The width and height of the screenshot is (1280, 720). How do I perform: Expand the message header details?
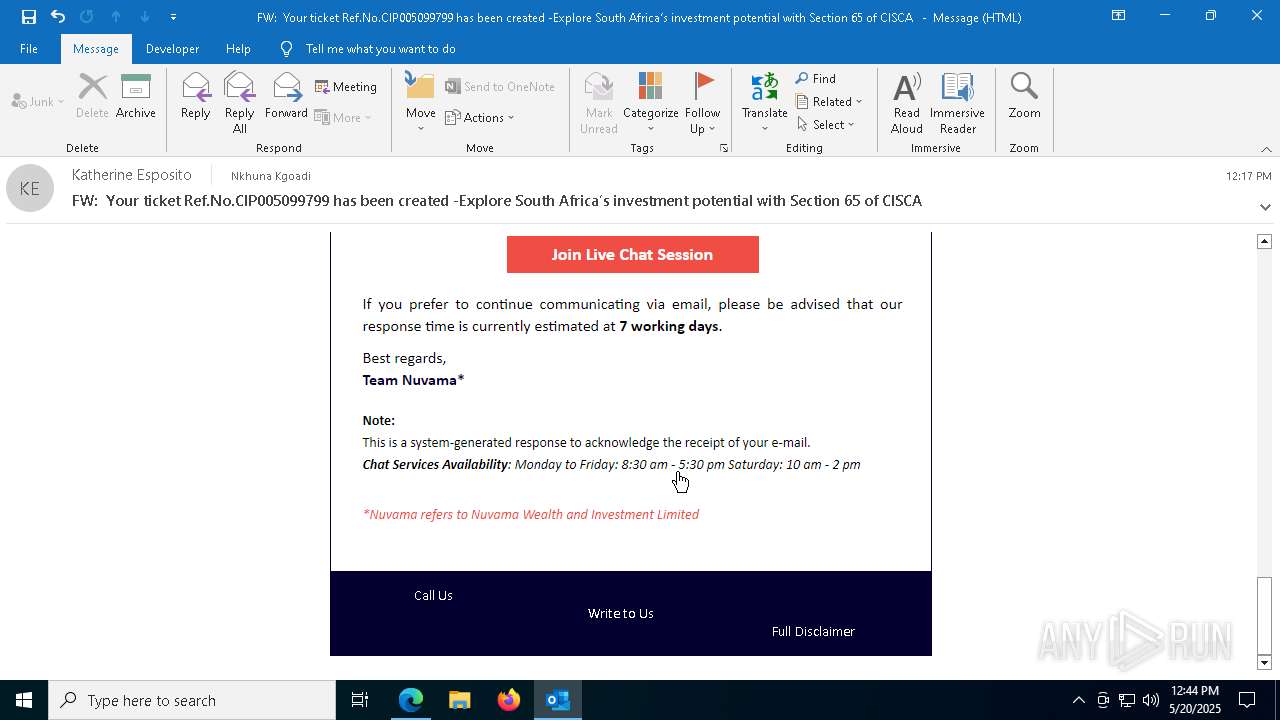(1265, 207)
